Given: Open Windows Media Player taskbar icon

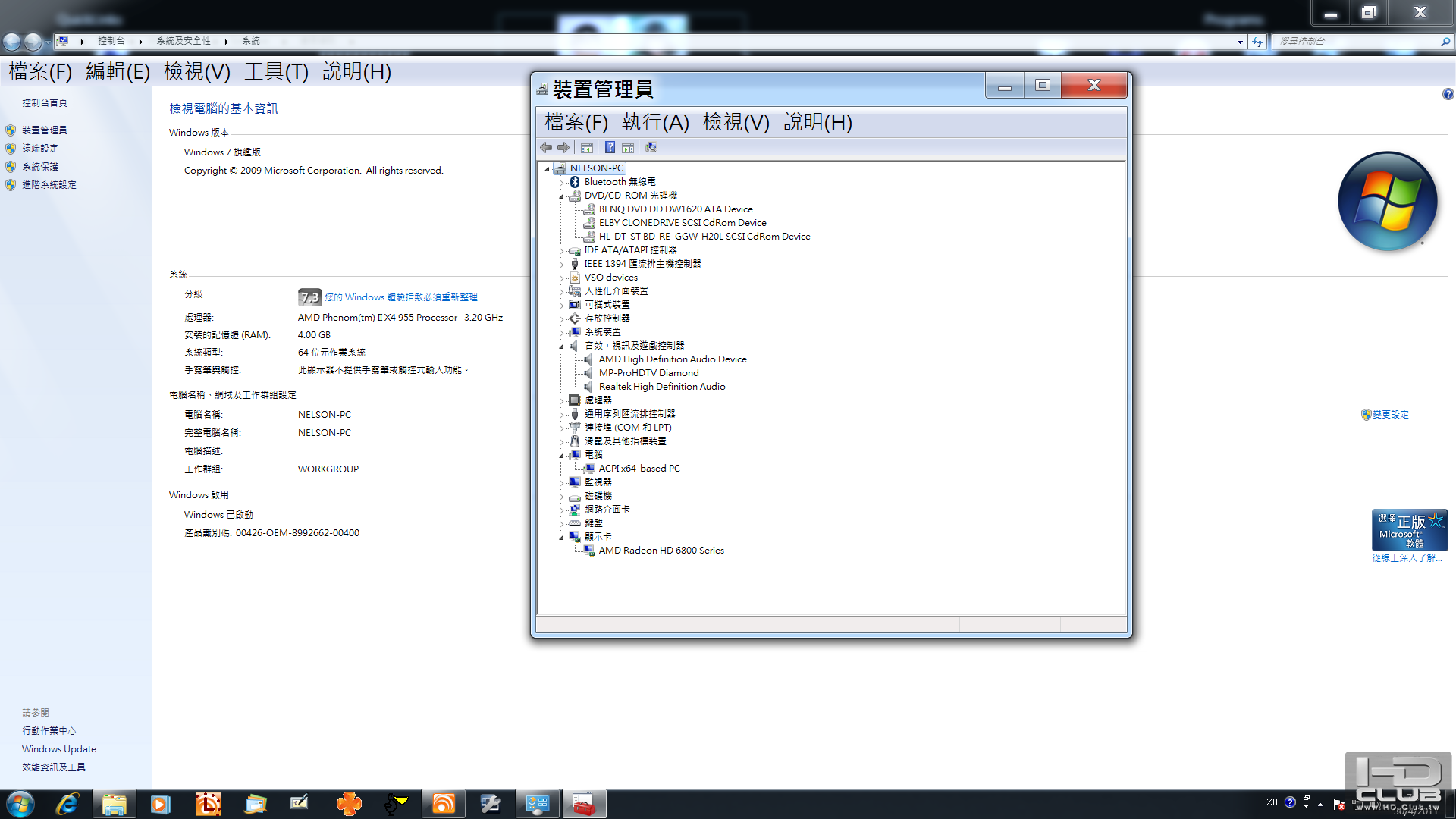Looking at the screenshot, I should 160,804.
